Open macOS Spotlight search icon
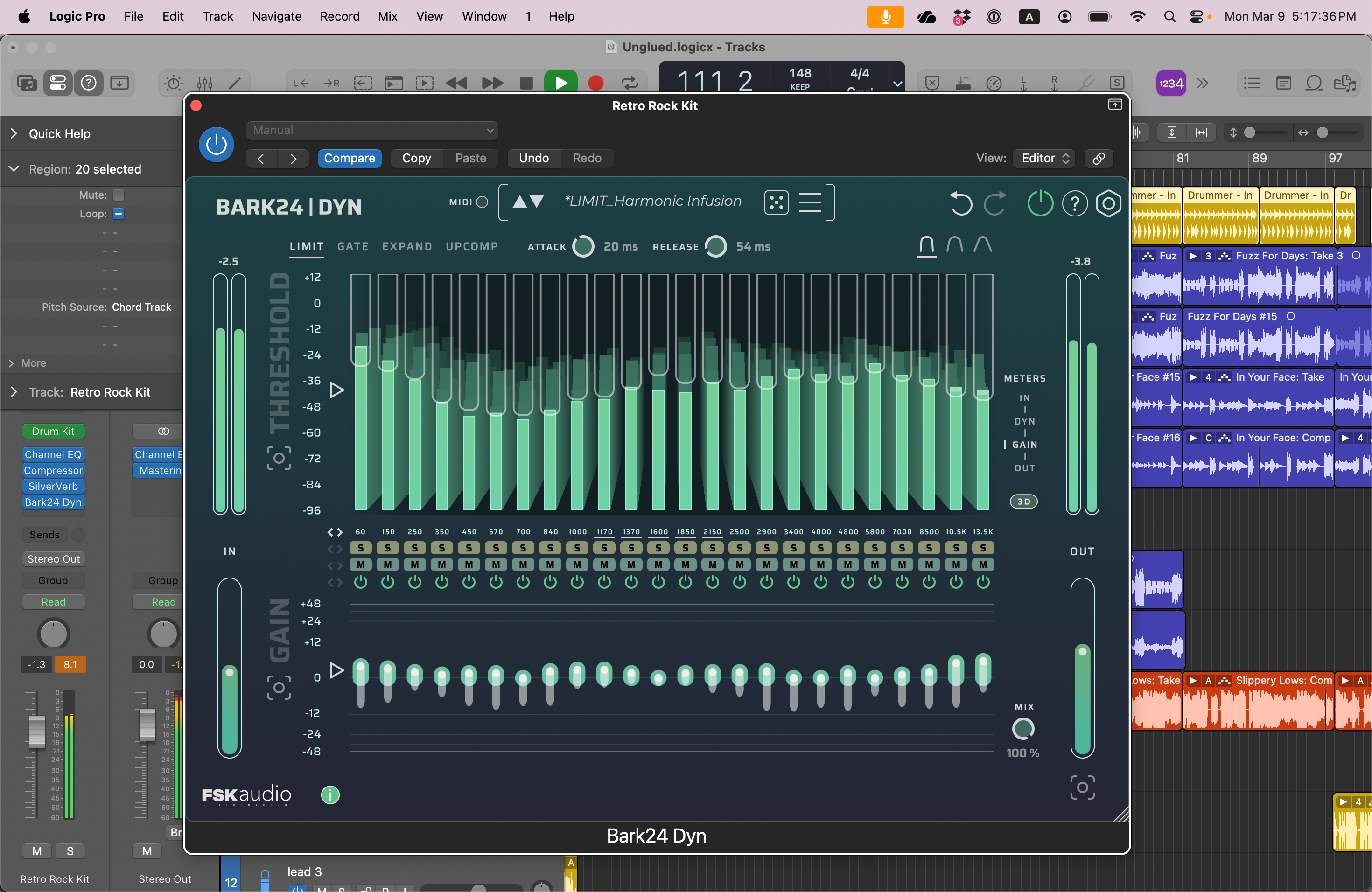Viewport: 1372px width, 892px height. coord(1169,16)
